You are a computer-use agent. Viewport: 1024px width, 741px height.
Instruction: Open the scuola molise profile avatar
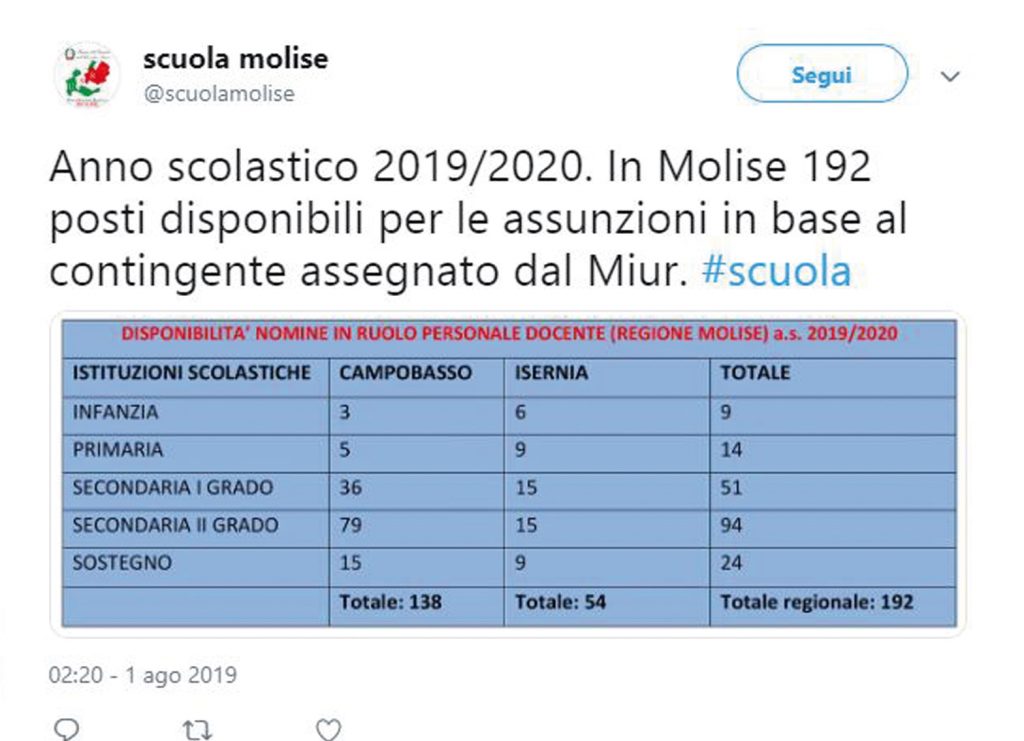pos(87,72)
